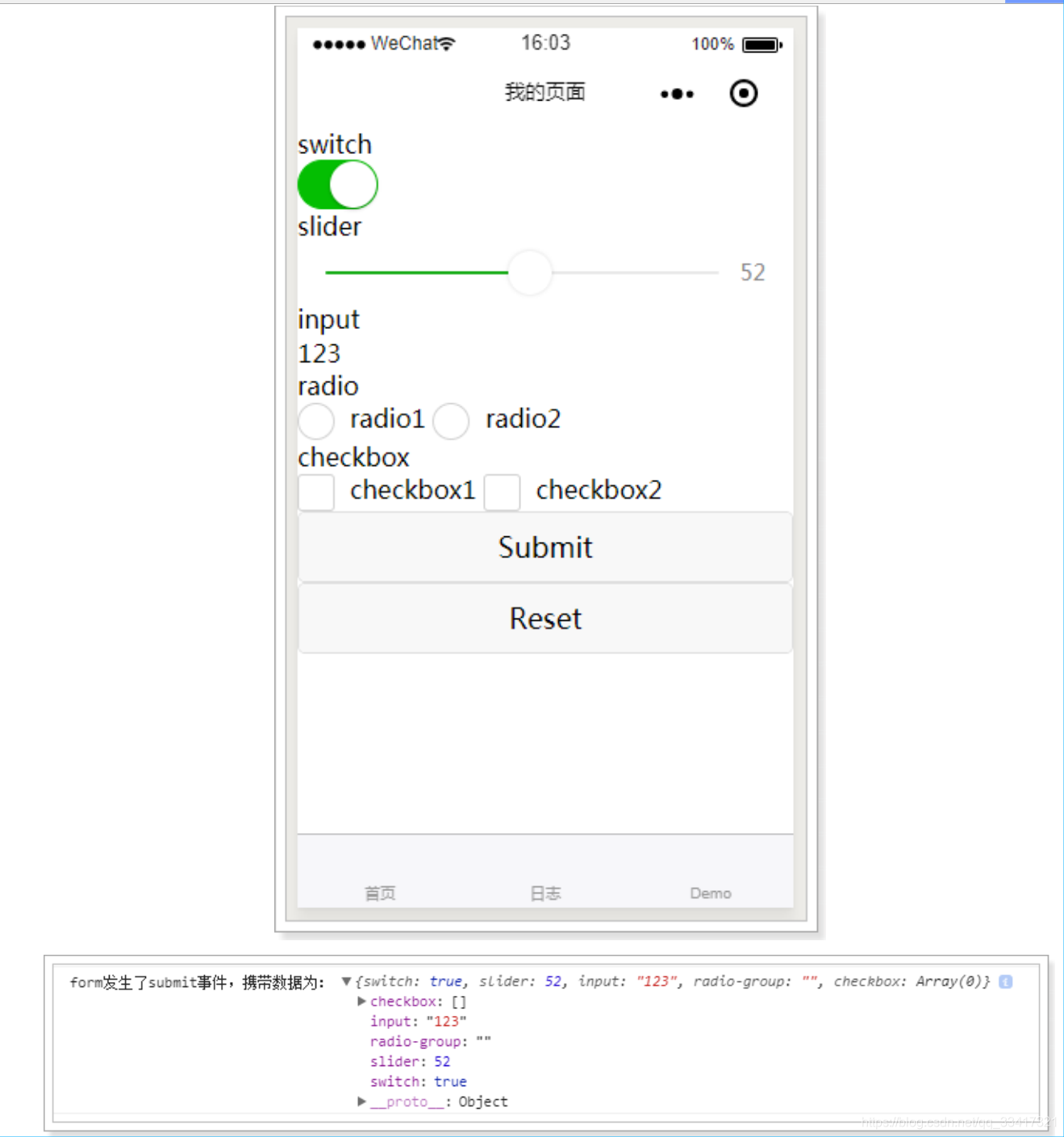The height and width of the screenshot is (1137, 1064).
Task: Click the 我的页面 page title
Action: pos(545,92)
